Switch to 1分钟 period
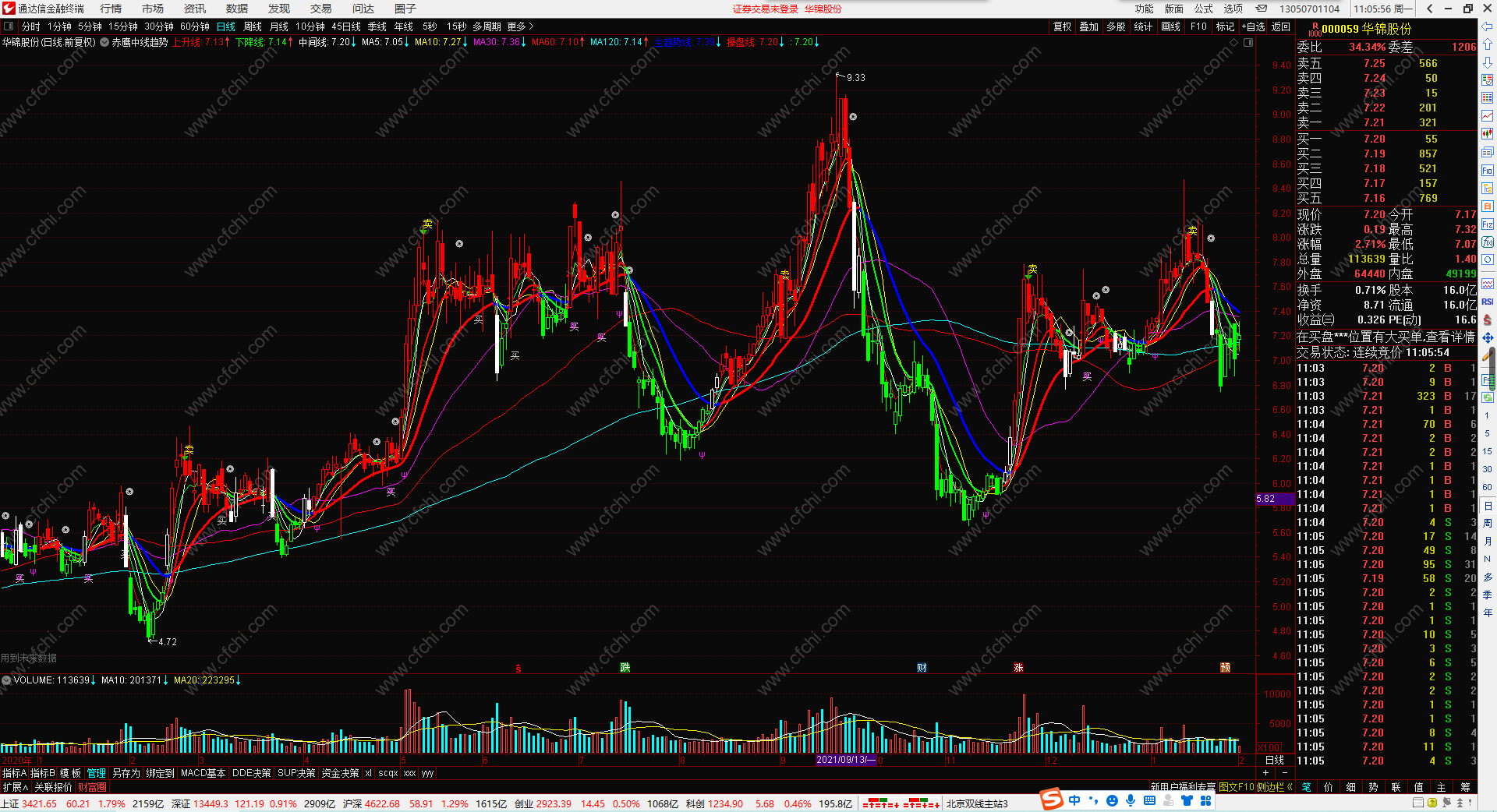 [x=59, y=26]
